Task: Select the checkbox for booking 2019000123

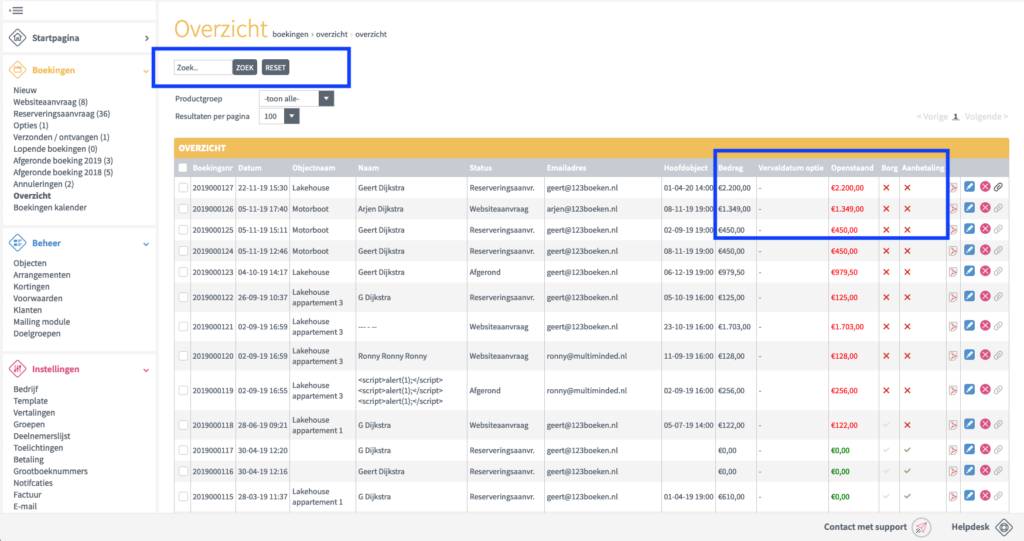Action: [x=183, y=272]
